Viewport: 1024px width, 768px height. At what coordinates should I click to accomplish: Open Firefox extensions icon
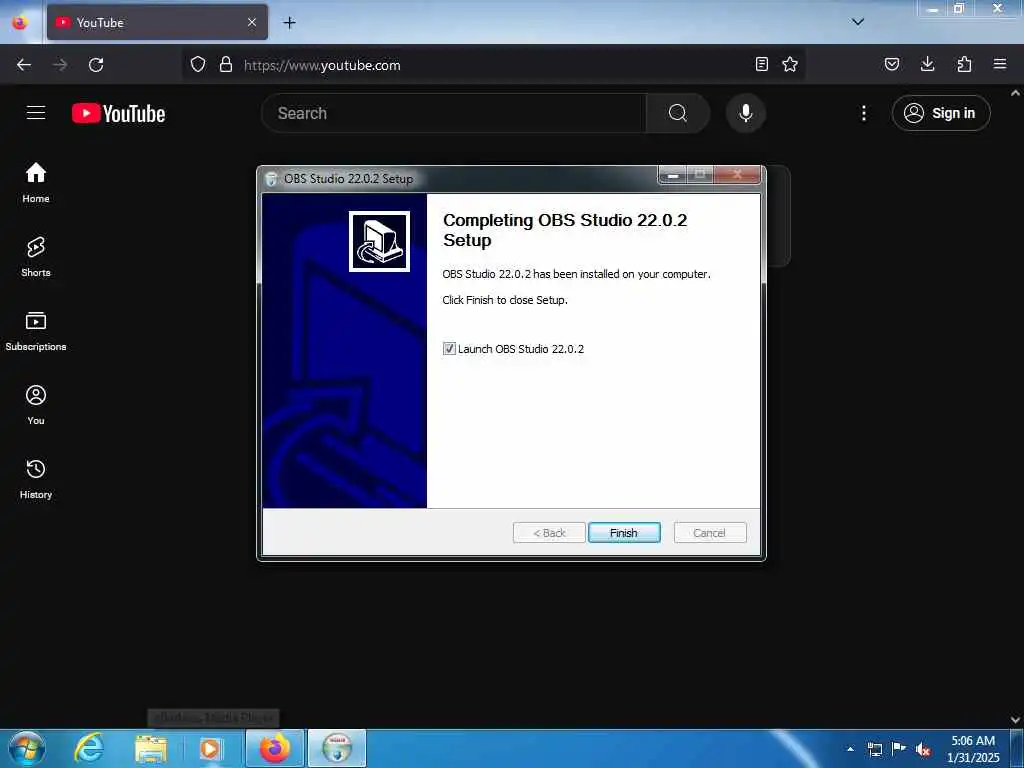point(964,64)
